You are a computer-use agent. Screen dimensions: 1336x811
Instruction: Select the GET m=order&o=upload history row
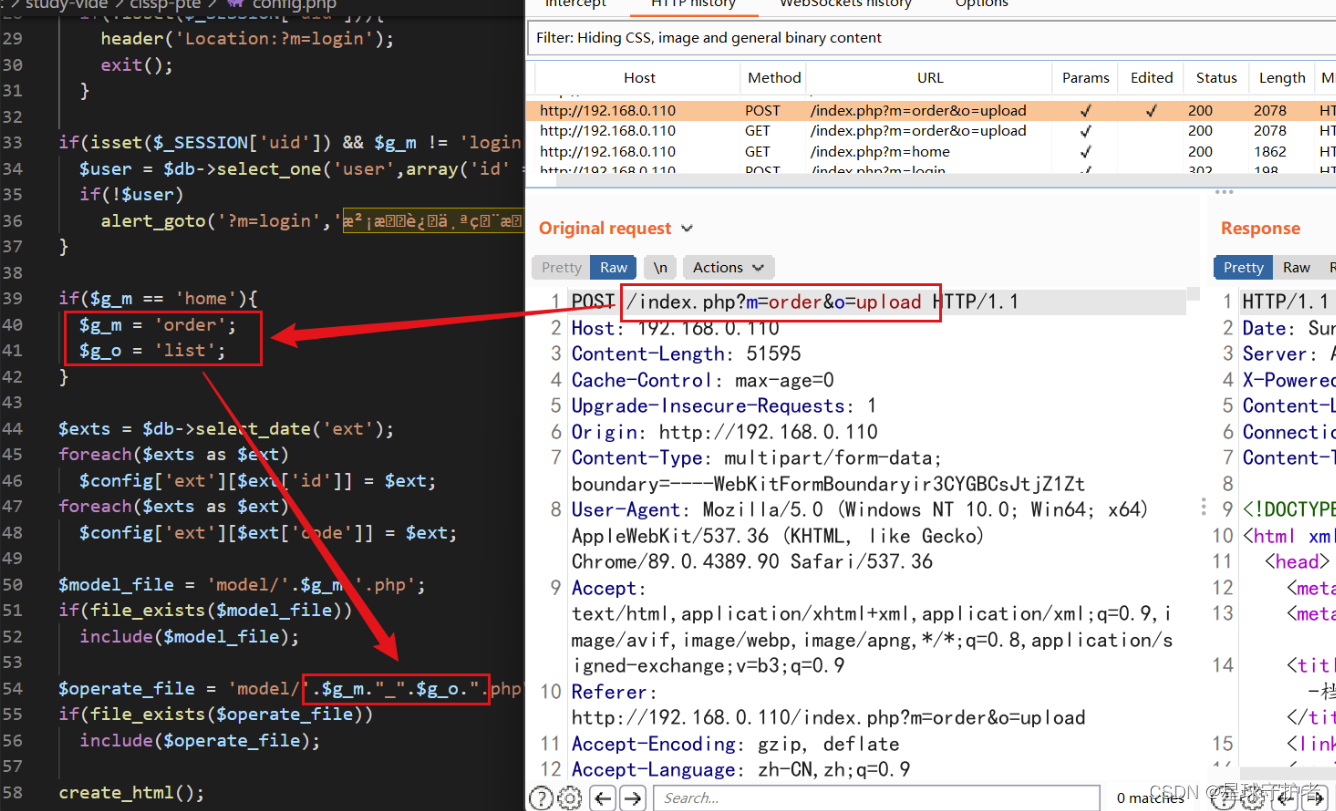pos(931,131)
